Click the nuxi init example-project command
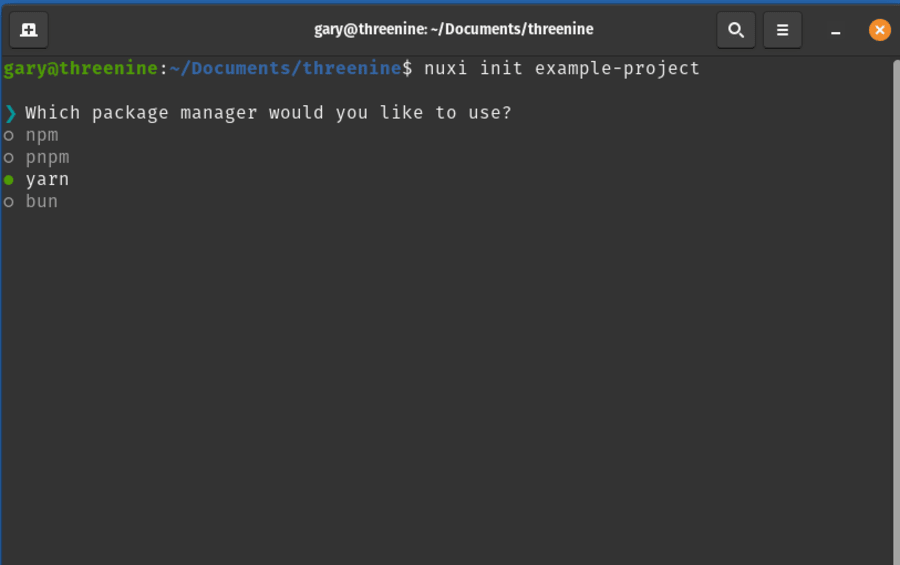 click(561, 69)
